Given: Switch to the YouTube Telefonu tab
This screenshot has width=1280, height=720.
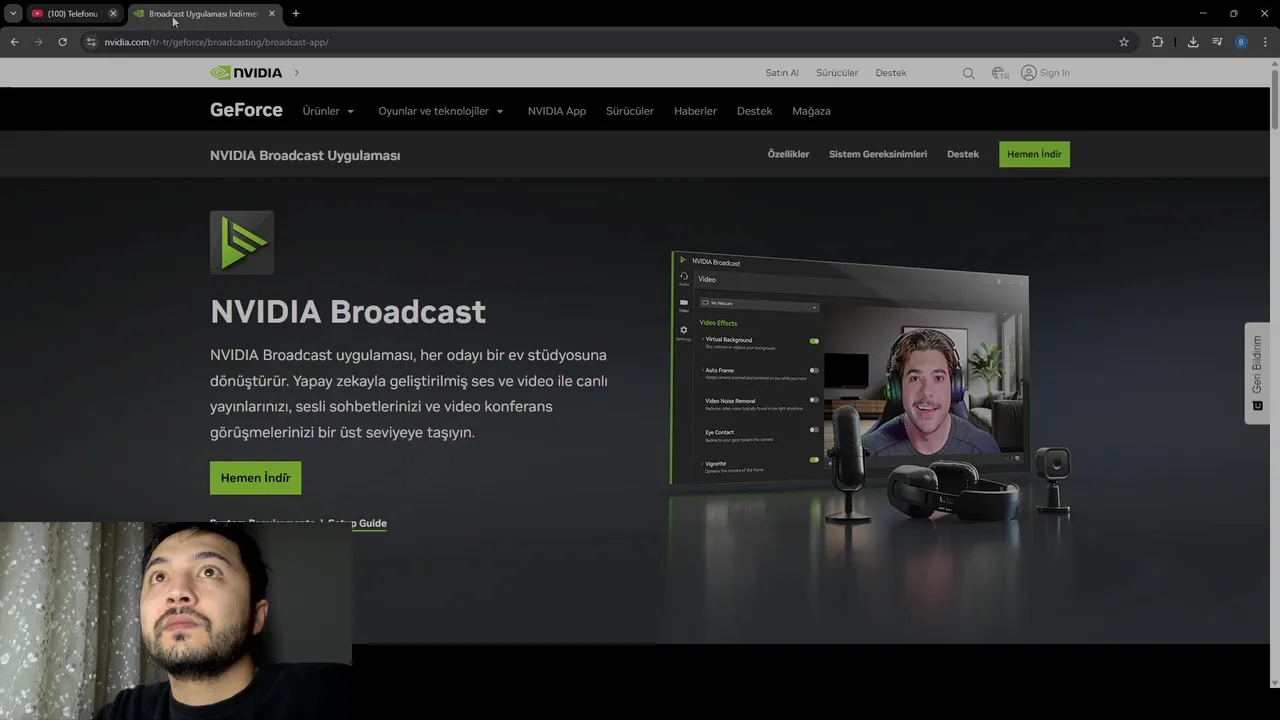Looking at the screenshot, I should 74,14.
